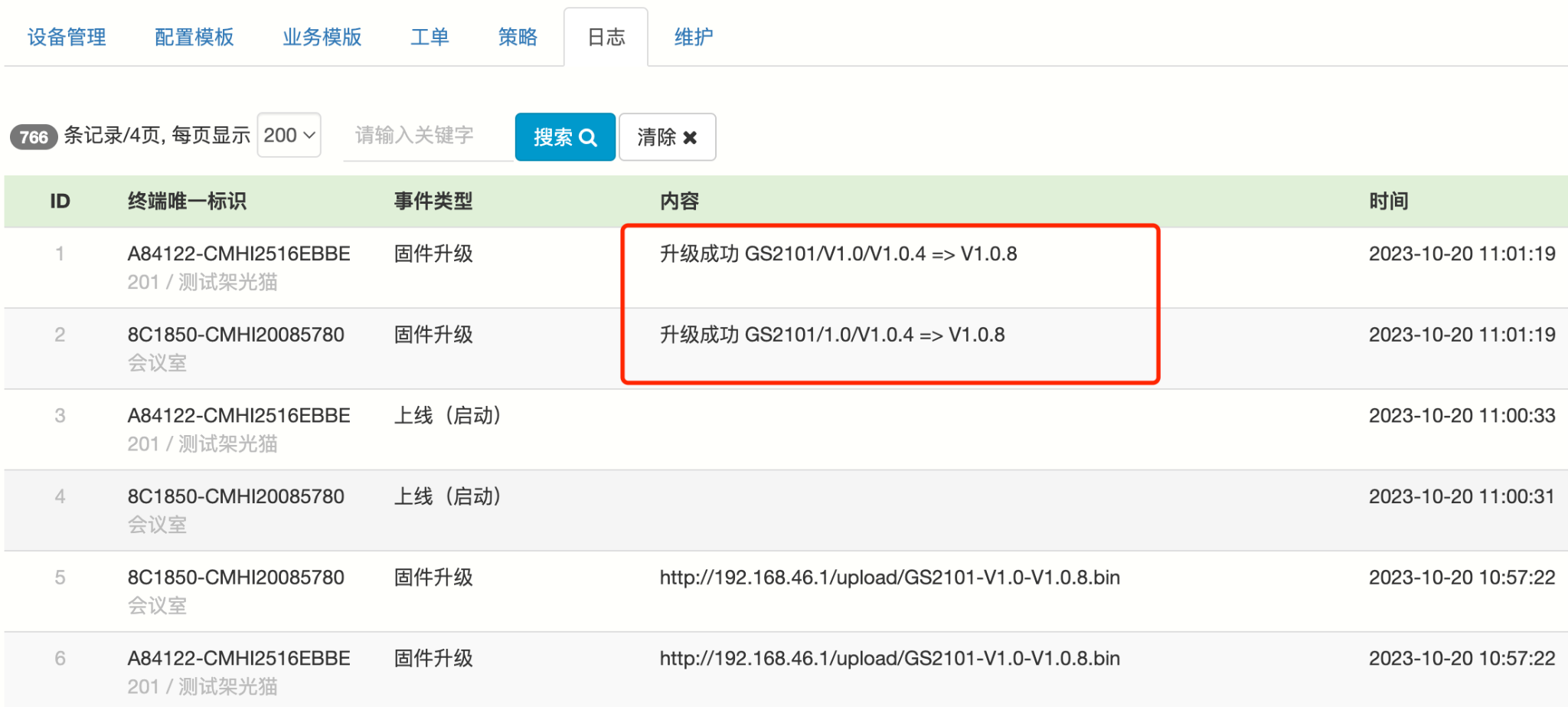Click firmware URL in row 5

890,578
